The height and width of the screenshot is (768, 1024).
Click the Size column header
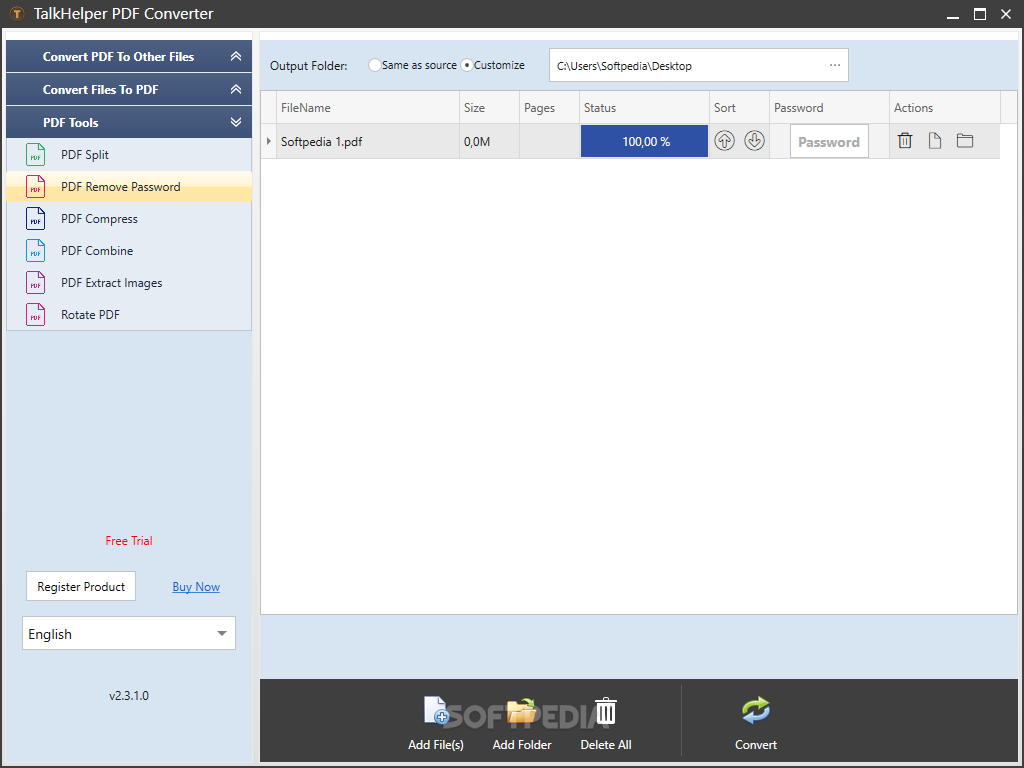point(489,108)
